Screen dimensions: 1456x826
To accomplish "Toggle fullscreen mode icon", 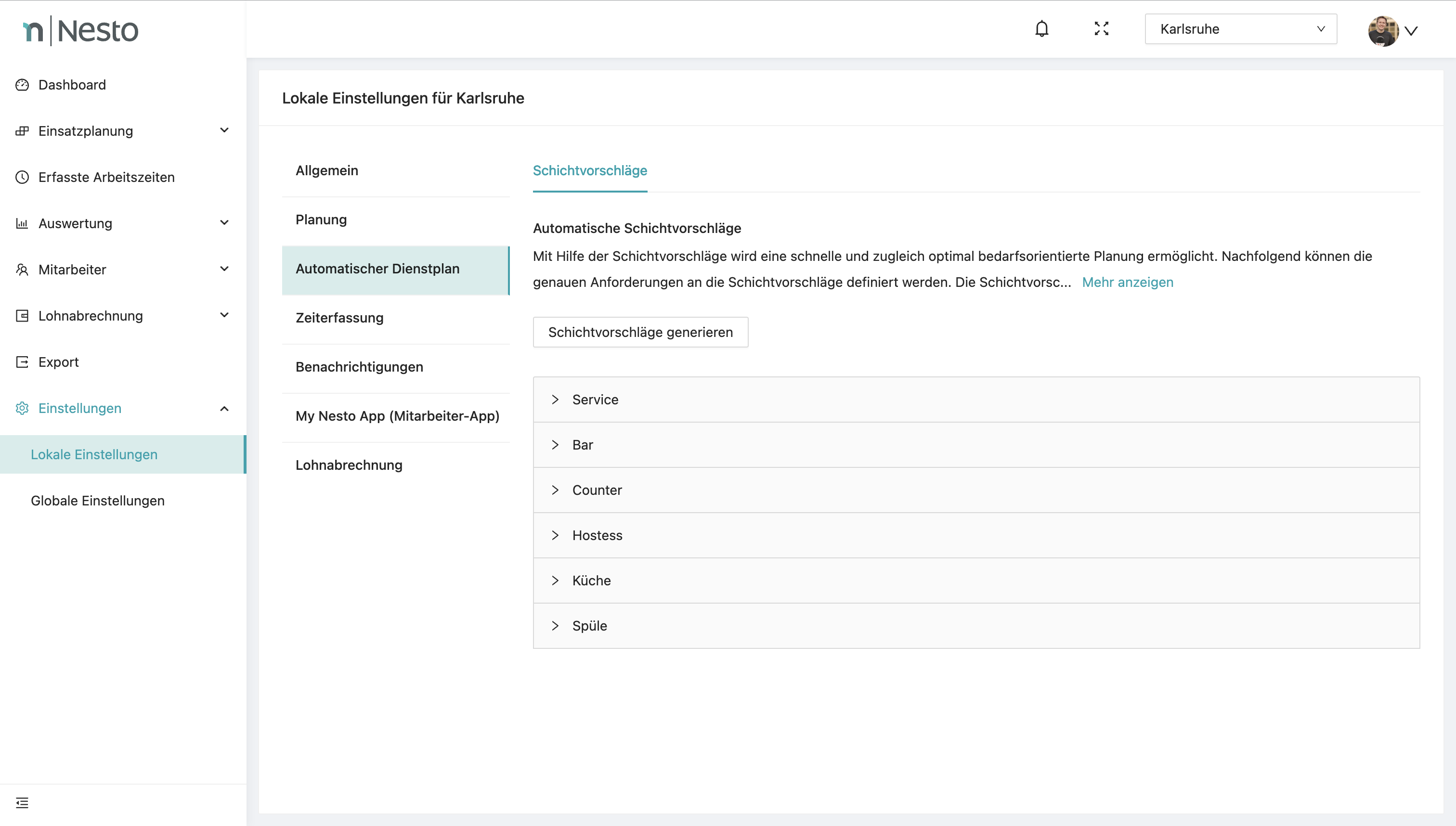I will (1101, 29).
